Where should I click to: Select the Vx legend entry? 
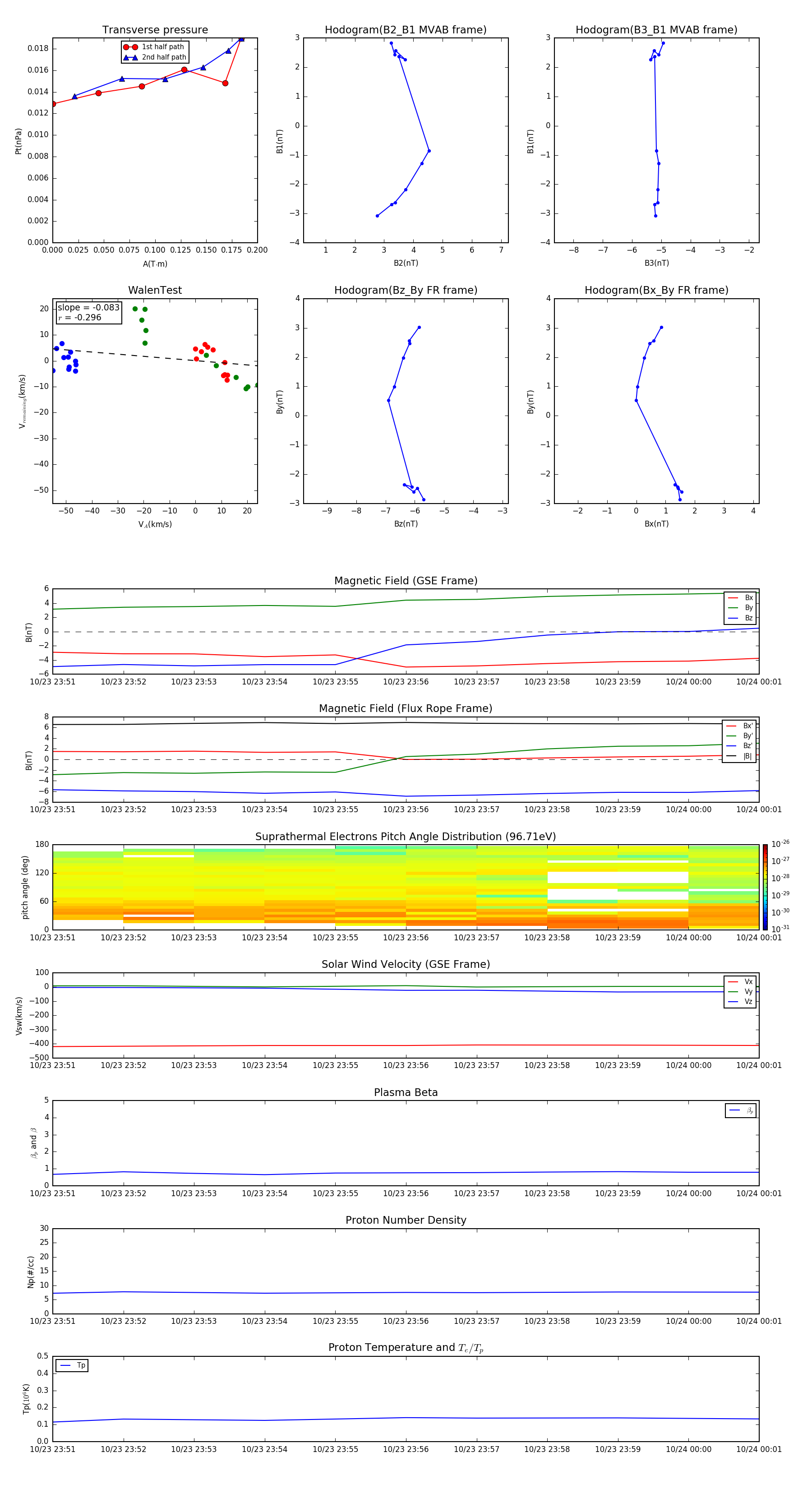pyautogui.click(x=740, y=981)
